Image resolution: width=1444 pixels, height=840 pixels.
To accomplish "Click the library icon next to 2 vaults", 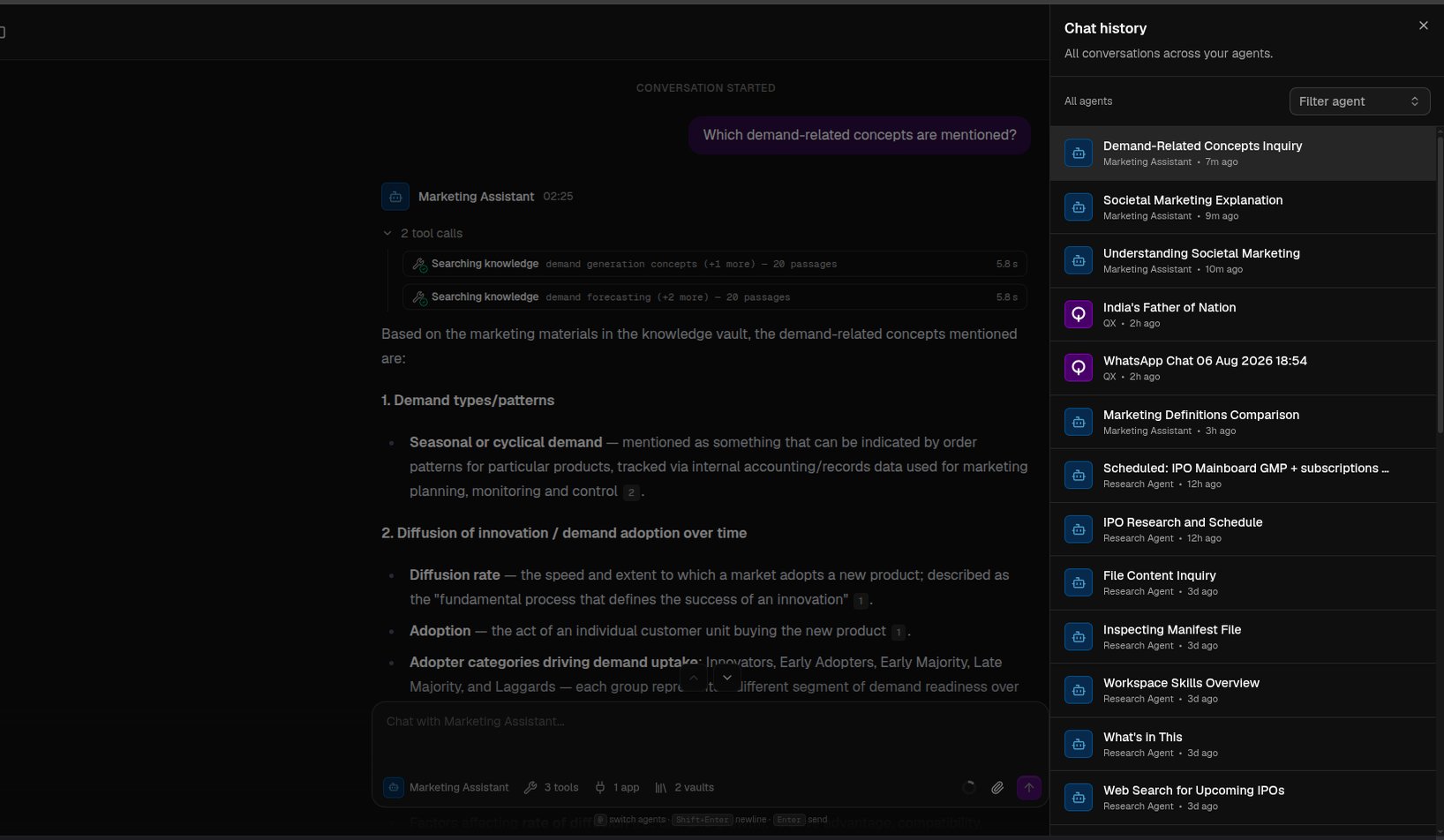I will (661, 787).
